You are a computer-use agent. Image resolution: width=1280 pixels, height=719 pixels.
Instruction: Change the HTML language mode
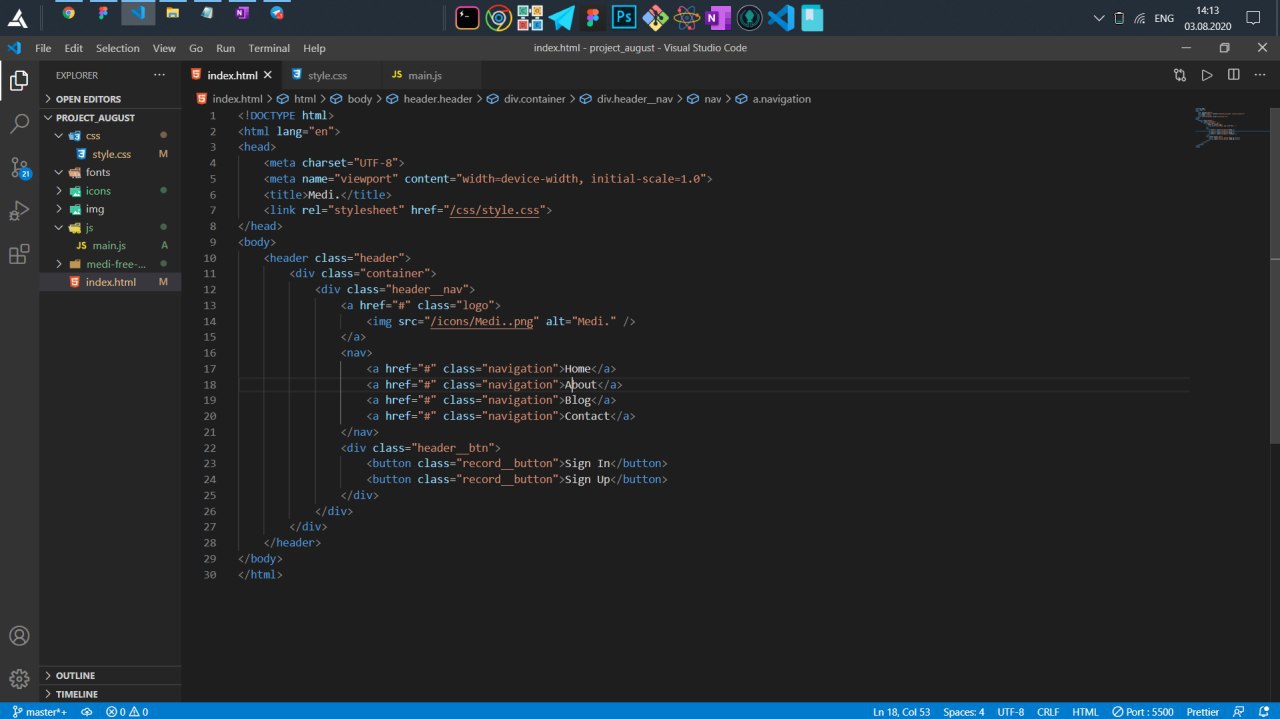pos(1085,712)
